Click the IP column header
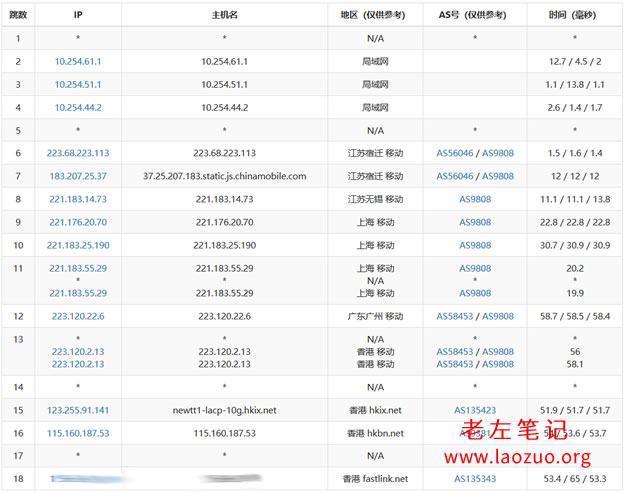Screen dimensions: 625x494 [78, 16]
